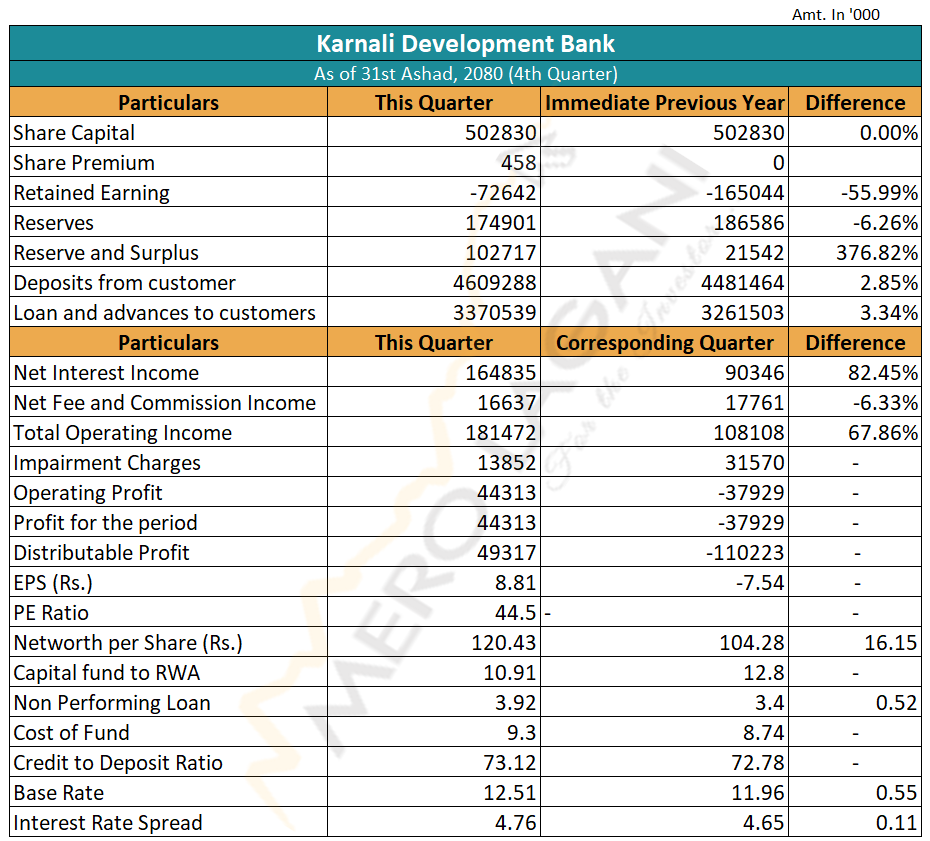Click Net Fee and Commission value "16637"
Viewport: 930px width, 841px height.
507,403
